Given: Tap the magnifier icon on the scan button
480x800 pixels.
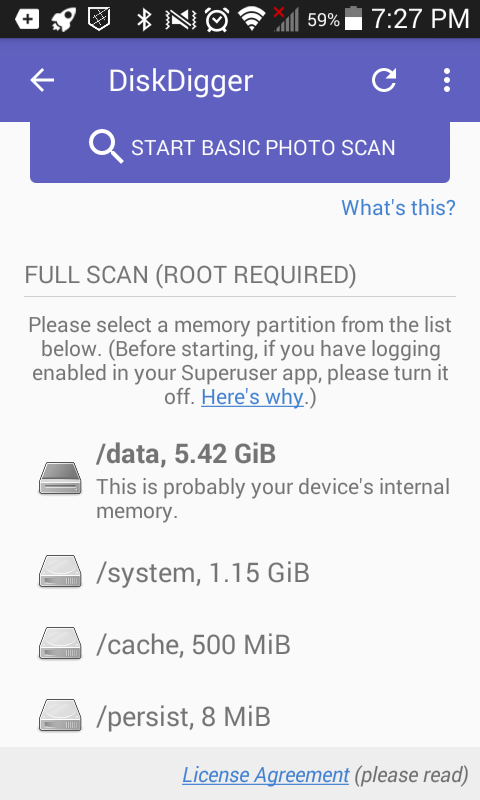Looking at the screenshot, I should tap(106, 146).
